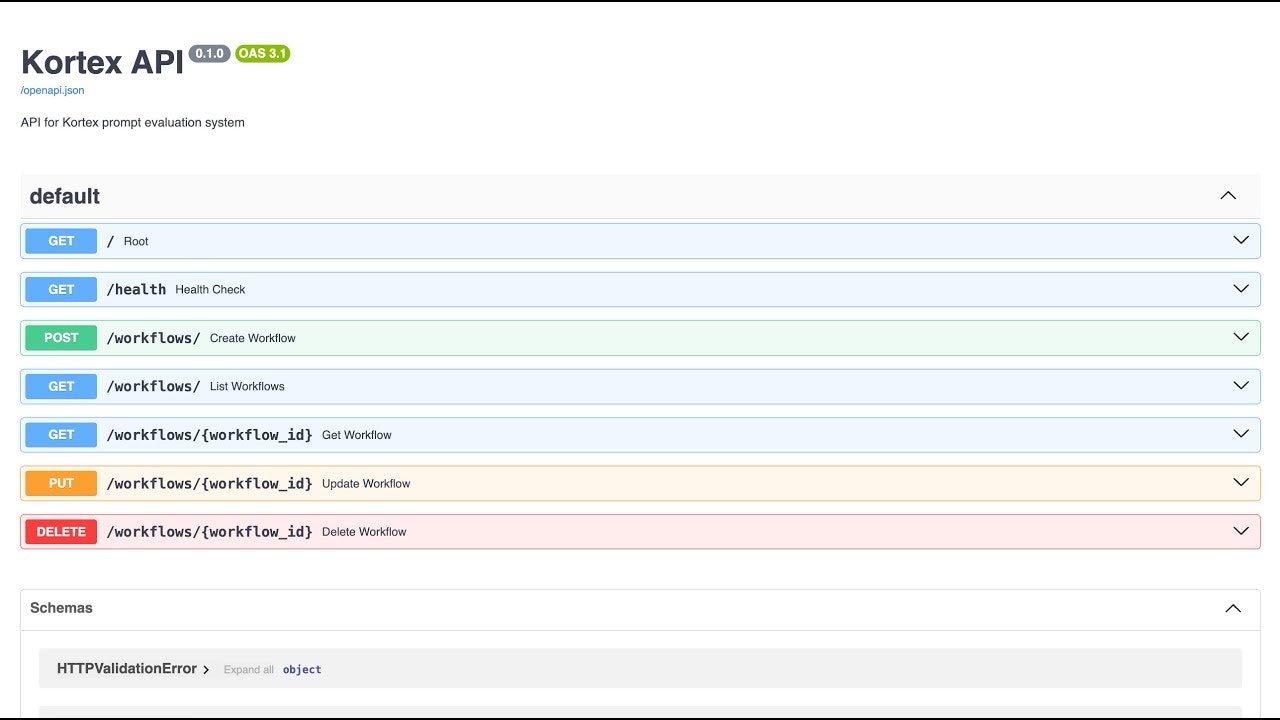
Task: Click the Kortex prompt evaluation description text
Action: 133,122
